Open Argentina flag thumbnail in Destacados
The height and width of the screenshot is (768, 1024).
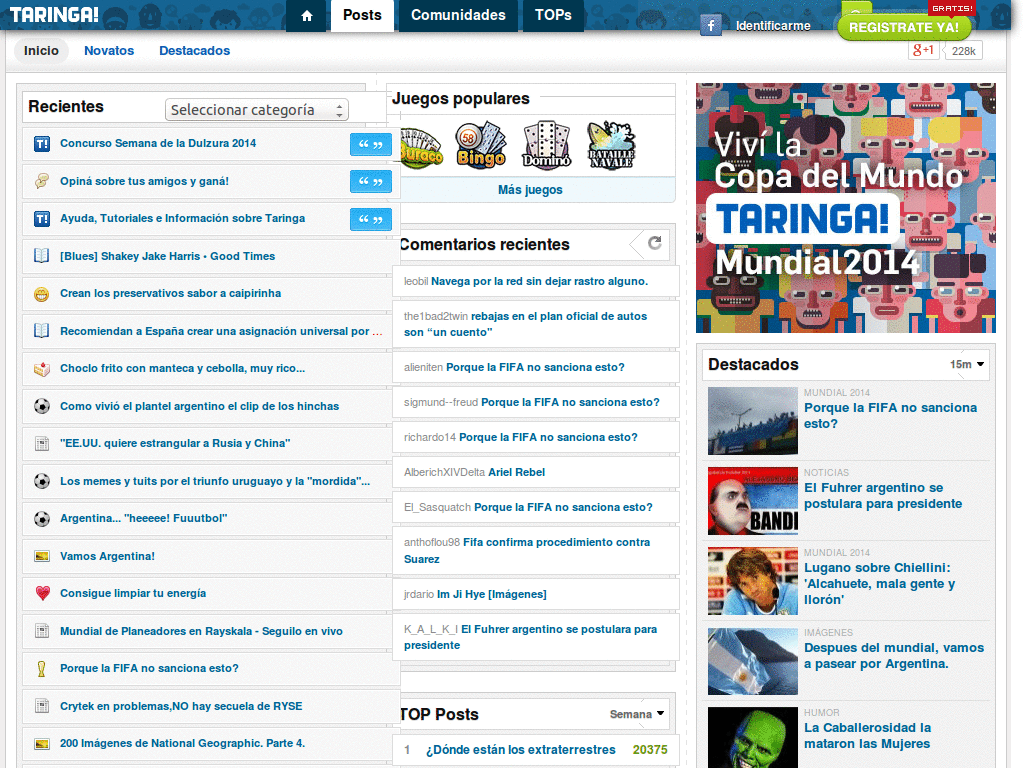tap(753, 662)
